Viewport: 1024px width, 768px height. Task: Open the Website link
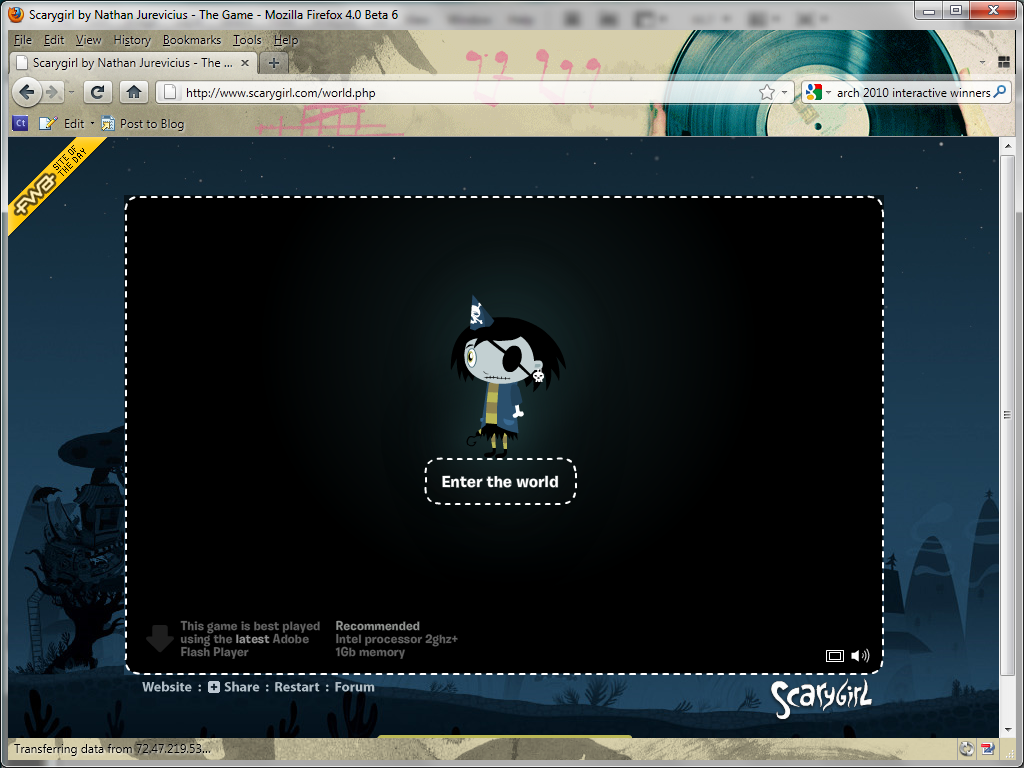click(x=167, y=687)
